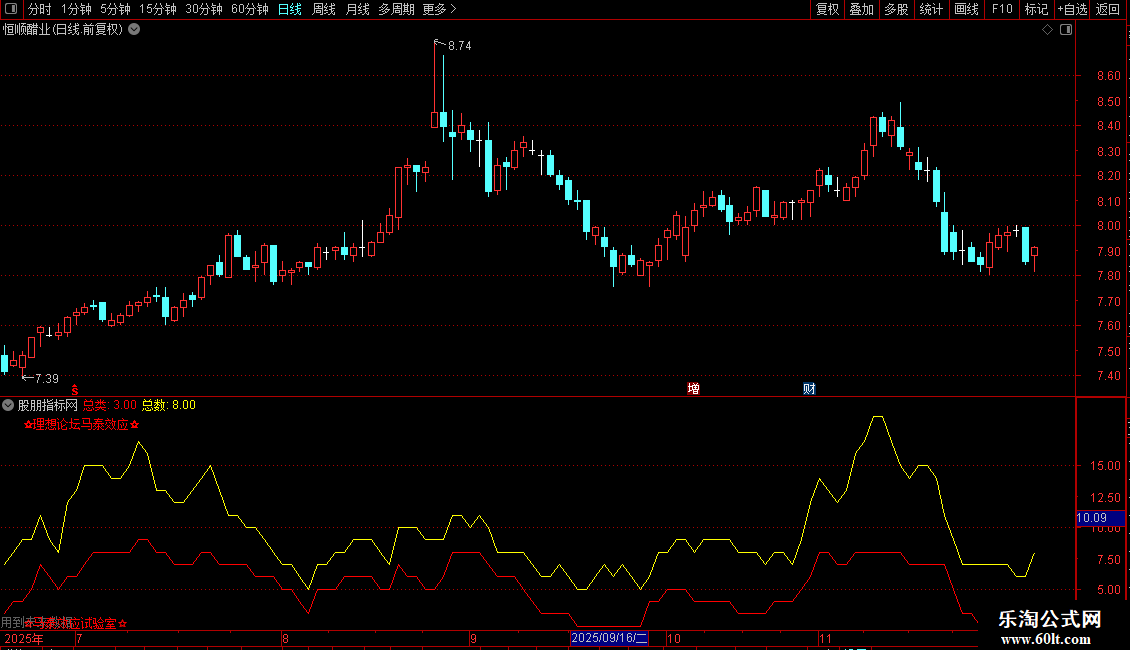
Task: Switch to 15分钟 period tab
Action: (x=157, y=9)
